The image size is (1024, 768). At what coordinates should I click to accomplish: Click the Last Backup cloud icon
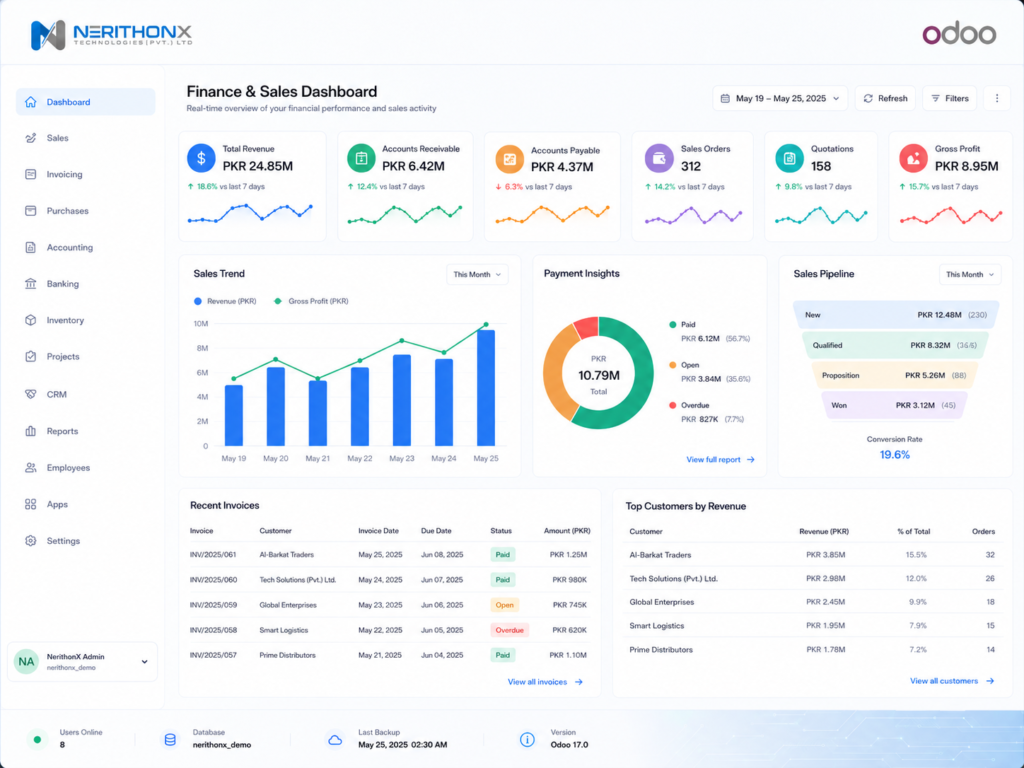tap(335, 740)
